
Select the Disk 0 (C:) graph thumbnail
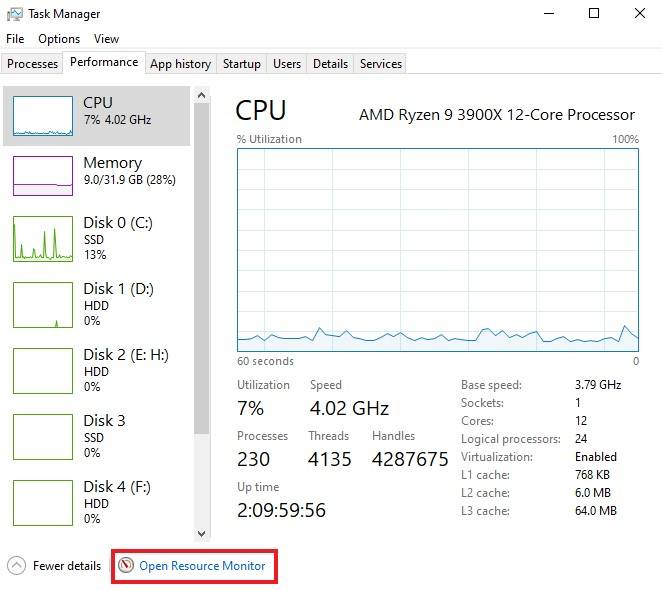43,239
